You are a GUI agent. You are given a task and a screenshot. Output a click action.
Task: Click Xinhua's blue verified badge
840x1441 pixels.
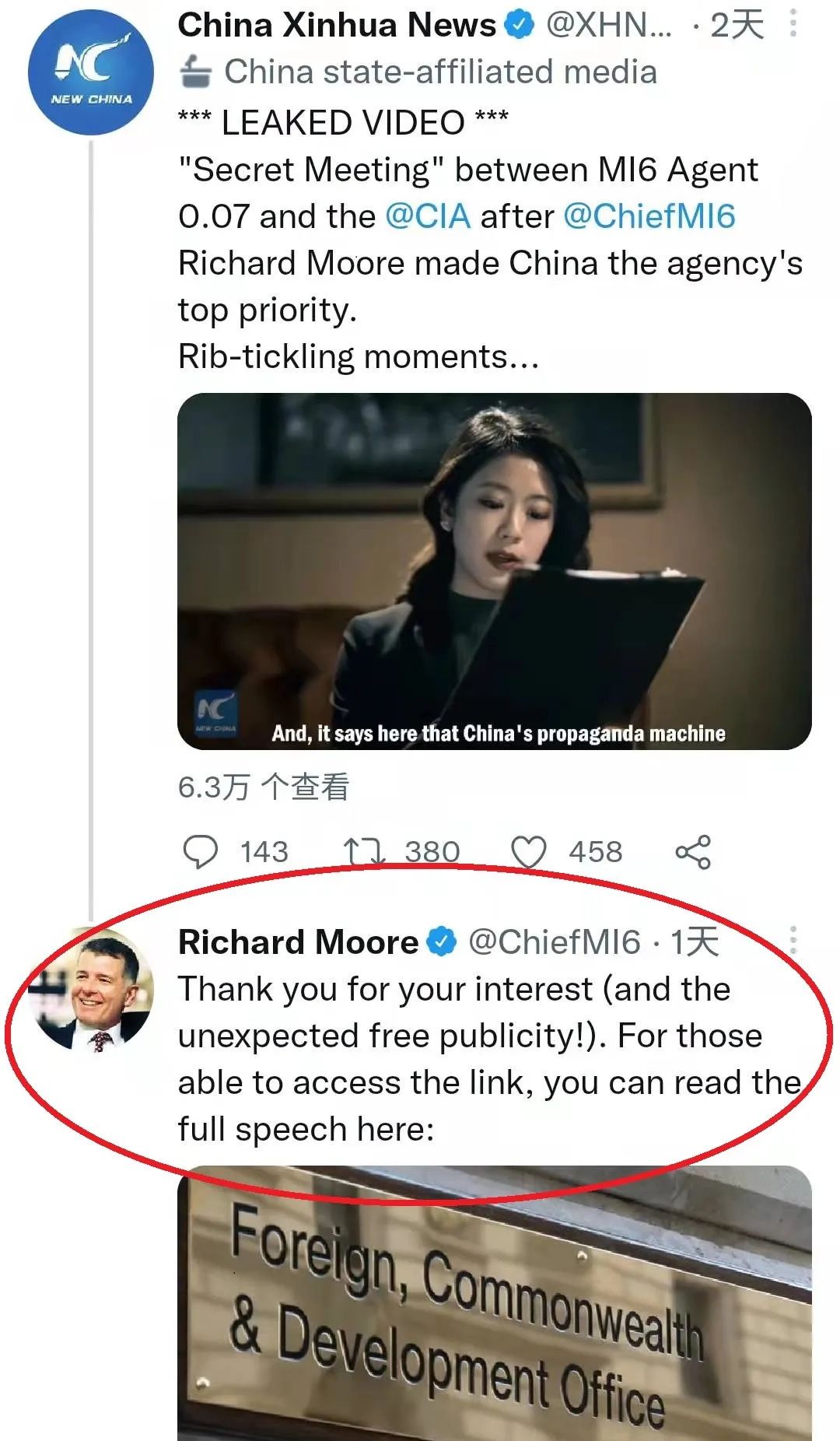click(x=520, y=26)
